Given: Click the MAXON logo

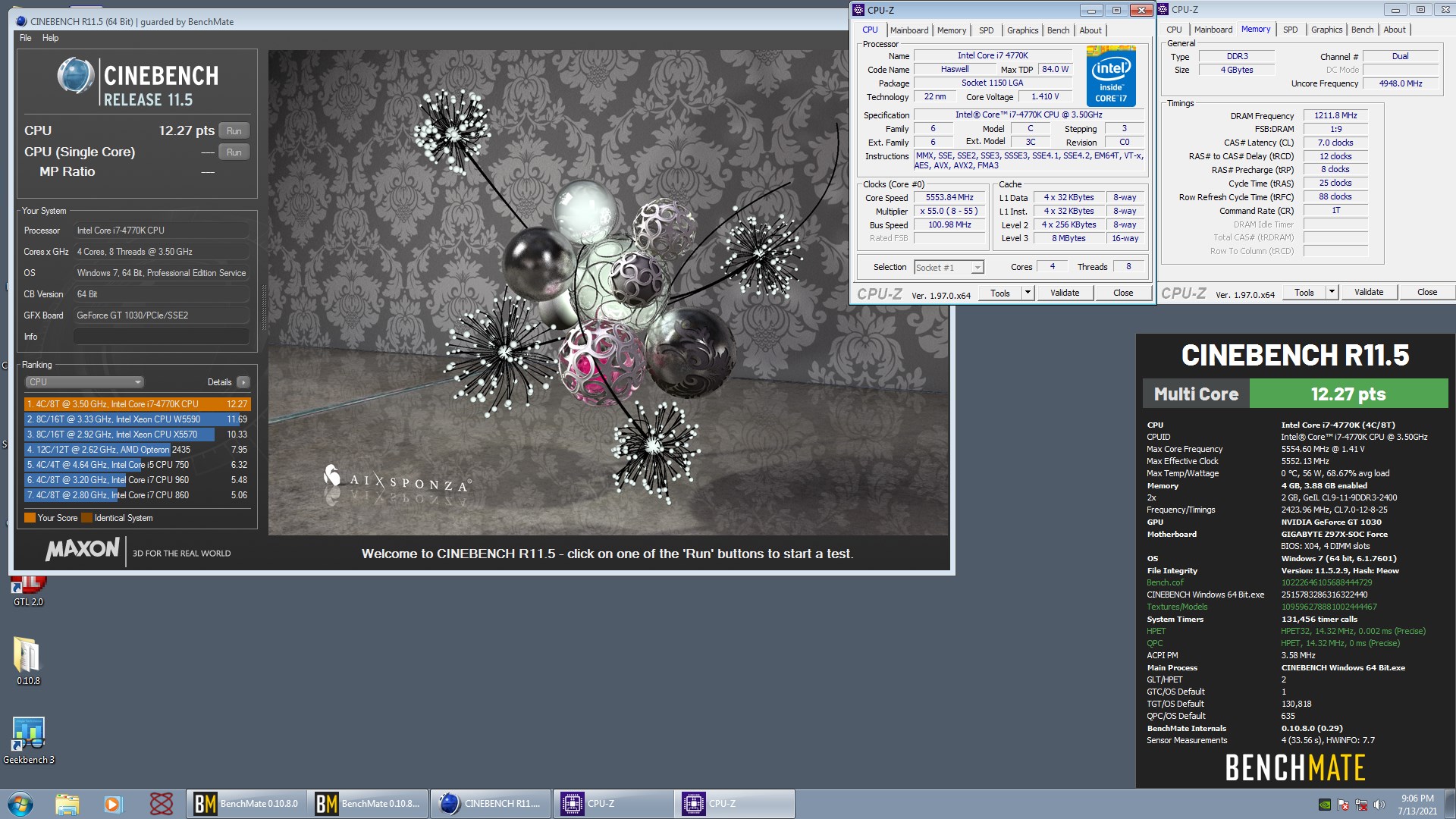Looking at the screenshot, I should (x=82, y=549).
